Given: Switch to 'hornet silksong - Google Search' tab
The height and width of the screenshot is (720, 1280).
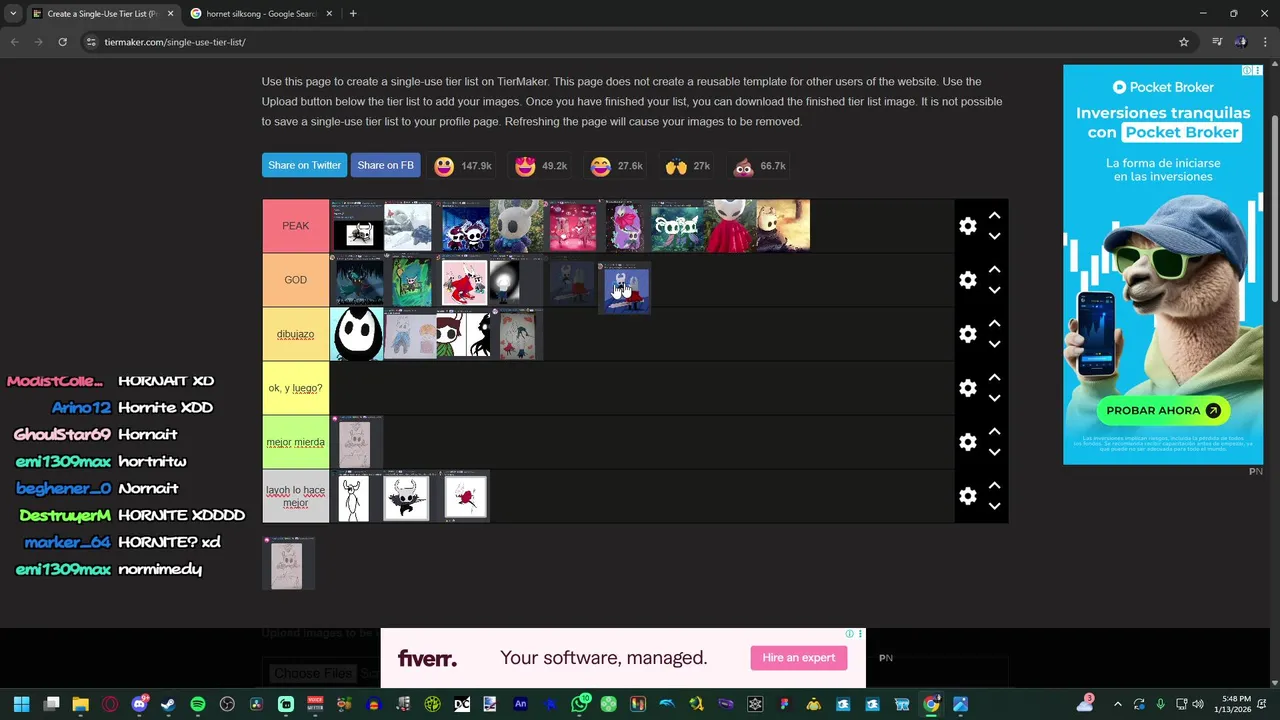Looking at the screenshot, I should [x=260, y=14].
